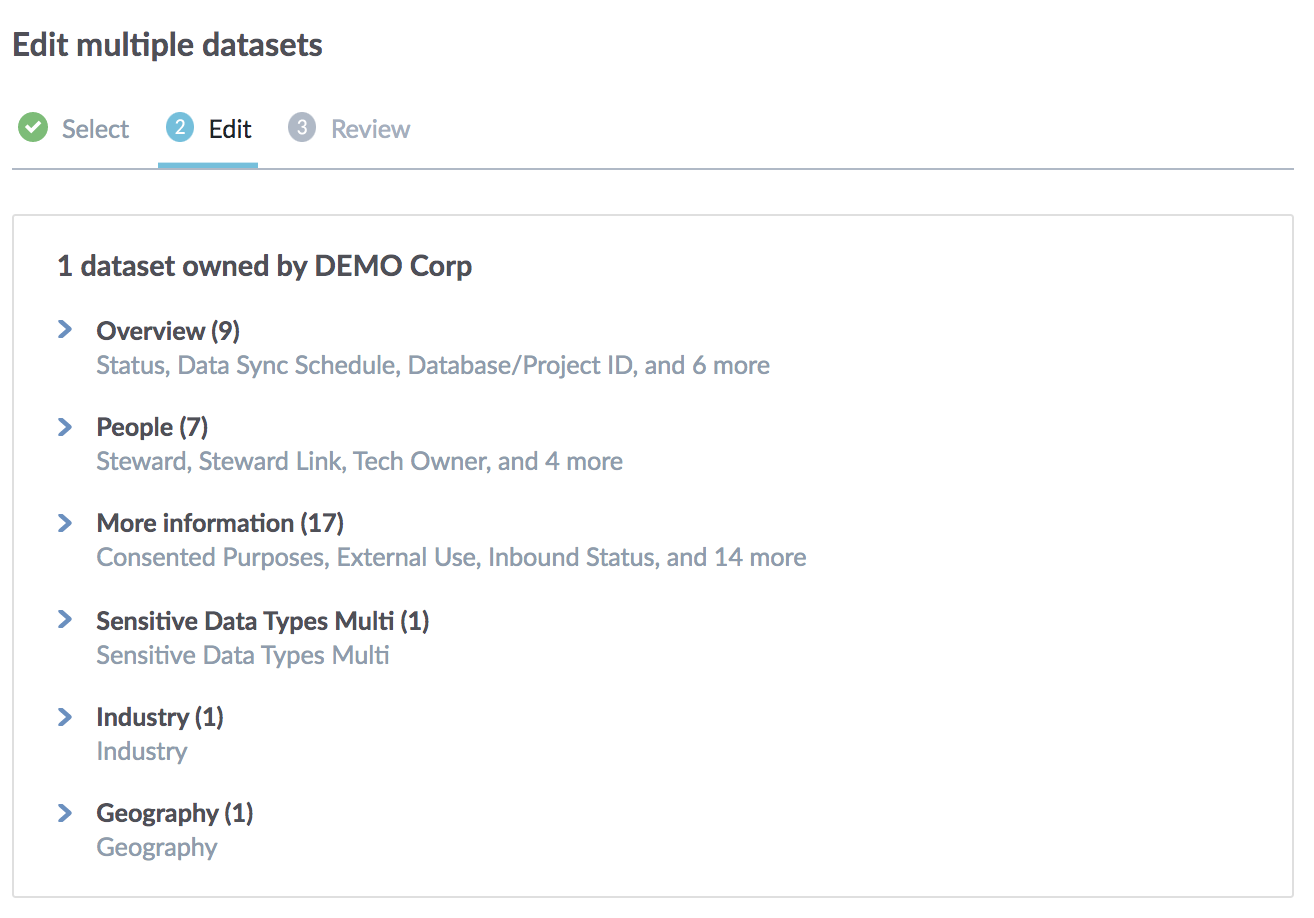This screenshot has height=918, width=1314.
Task: Expand the Geography section chevron
Action: pos(65,813)
